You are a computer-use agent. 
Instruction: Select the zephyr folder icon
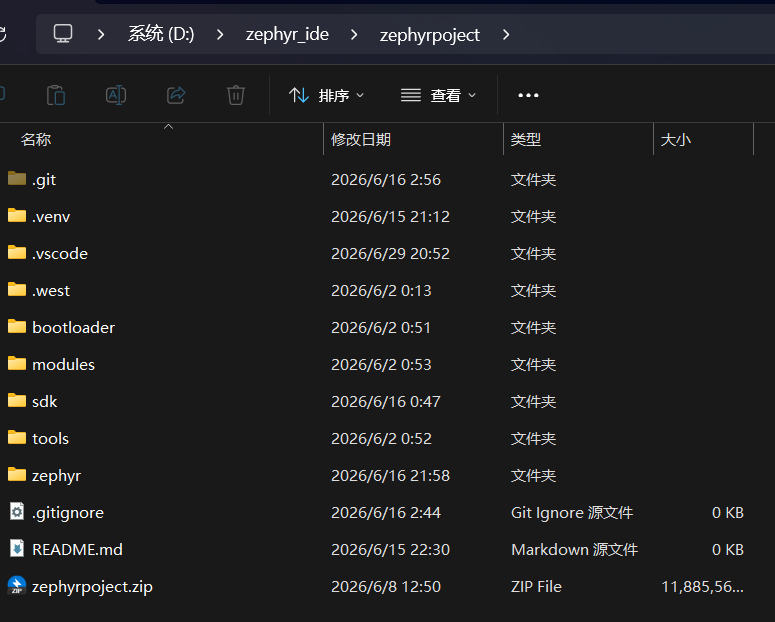click(x=17, y=474)
